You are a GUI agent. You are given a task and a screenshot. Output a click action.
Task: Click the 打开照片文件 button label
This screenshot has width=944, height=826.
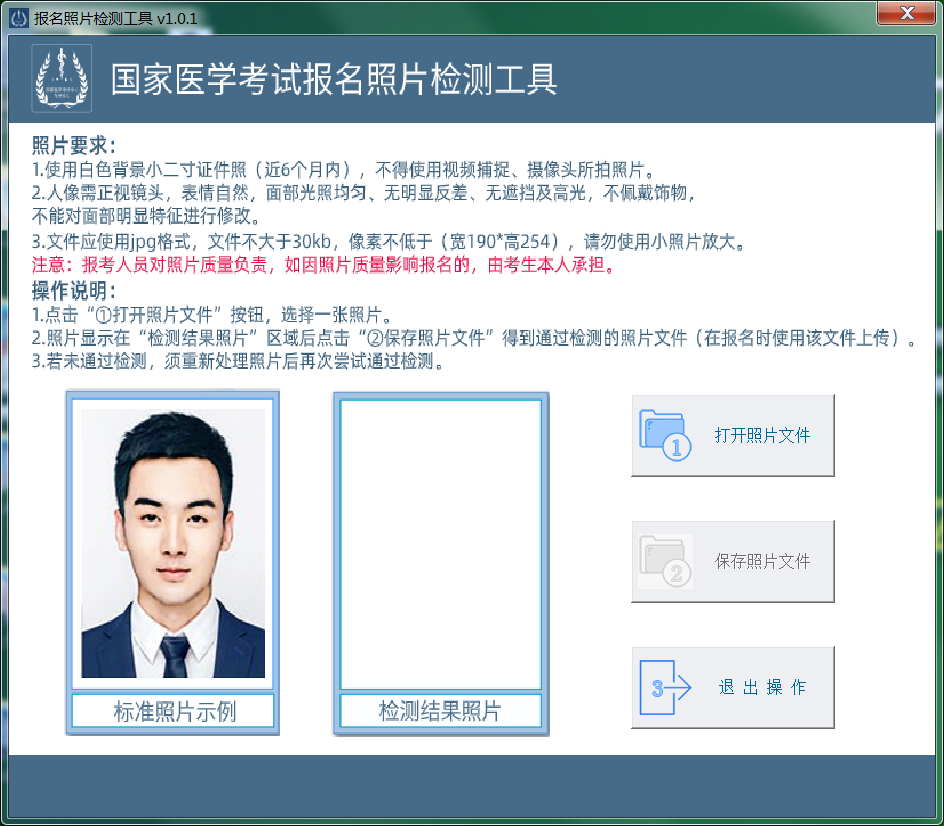[762, 435]
